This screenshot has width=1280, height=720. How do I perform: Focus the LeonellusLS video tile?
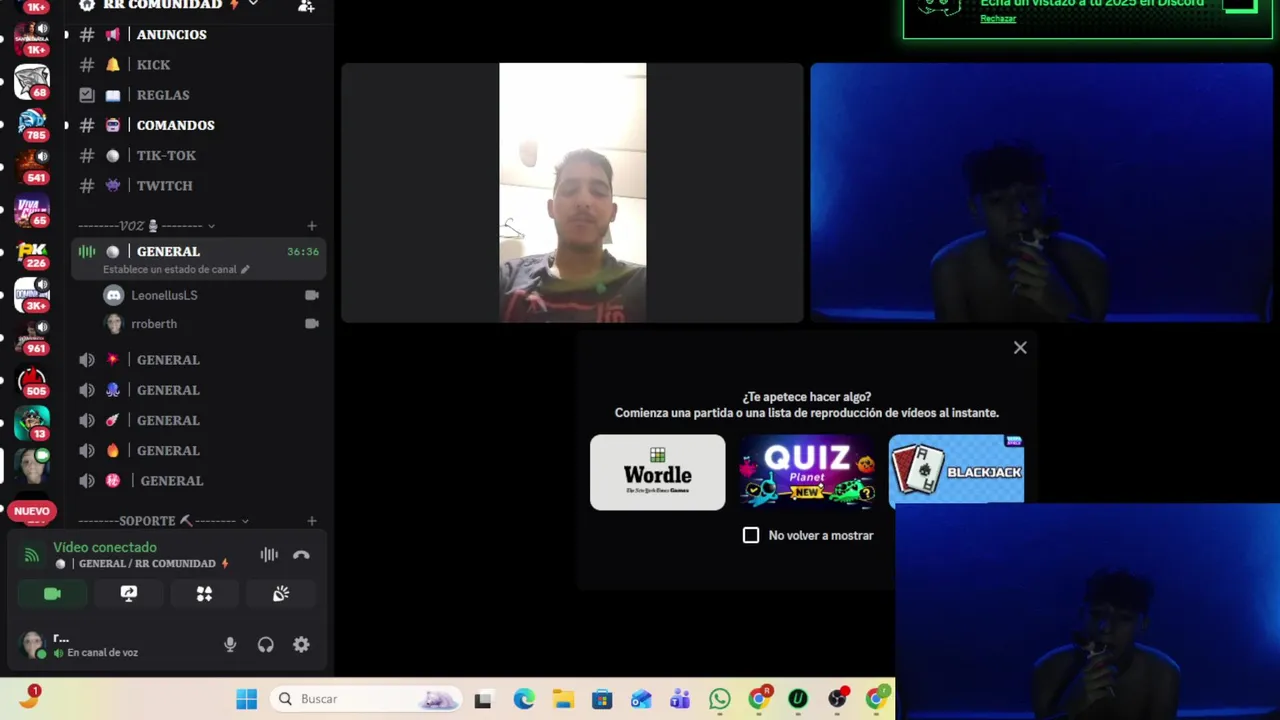coord(572,193)
